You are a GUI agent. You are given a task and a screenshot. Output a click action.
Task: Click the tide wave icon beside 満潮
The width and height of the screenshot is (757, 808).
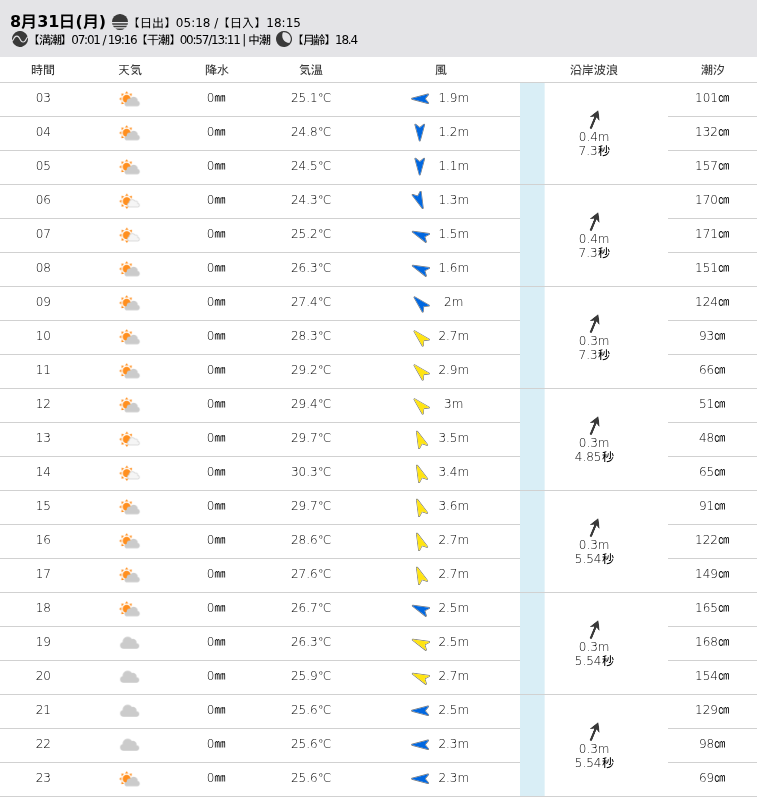[x=20, y=39]
